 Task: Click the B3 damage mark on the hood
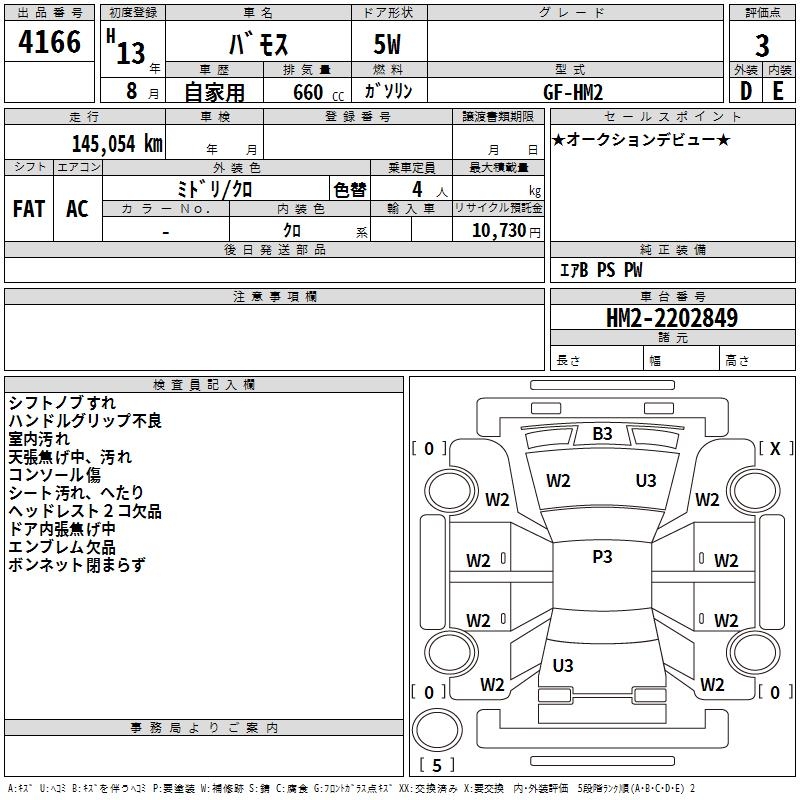602,434
